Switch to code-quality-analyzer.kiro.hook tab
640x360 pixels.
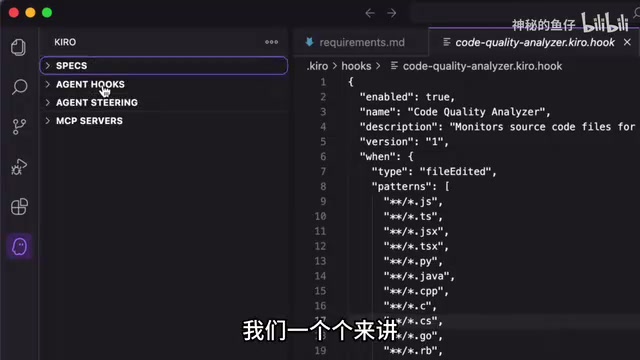pyautogui.click(x=535, y=42)
